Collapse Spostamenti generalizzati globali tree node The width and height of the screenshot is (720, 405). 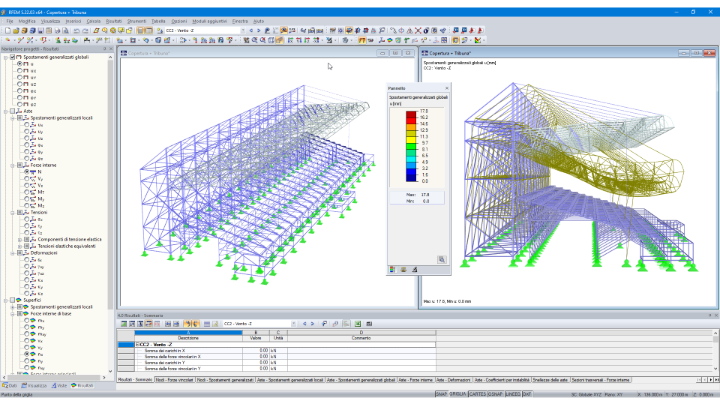click(6, 57)
